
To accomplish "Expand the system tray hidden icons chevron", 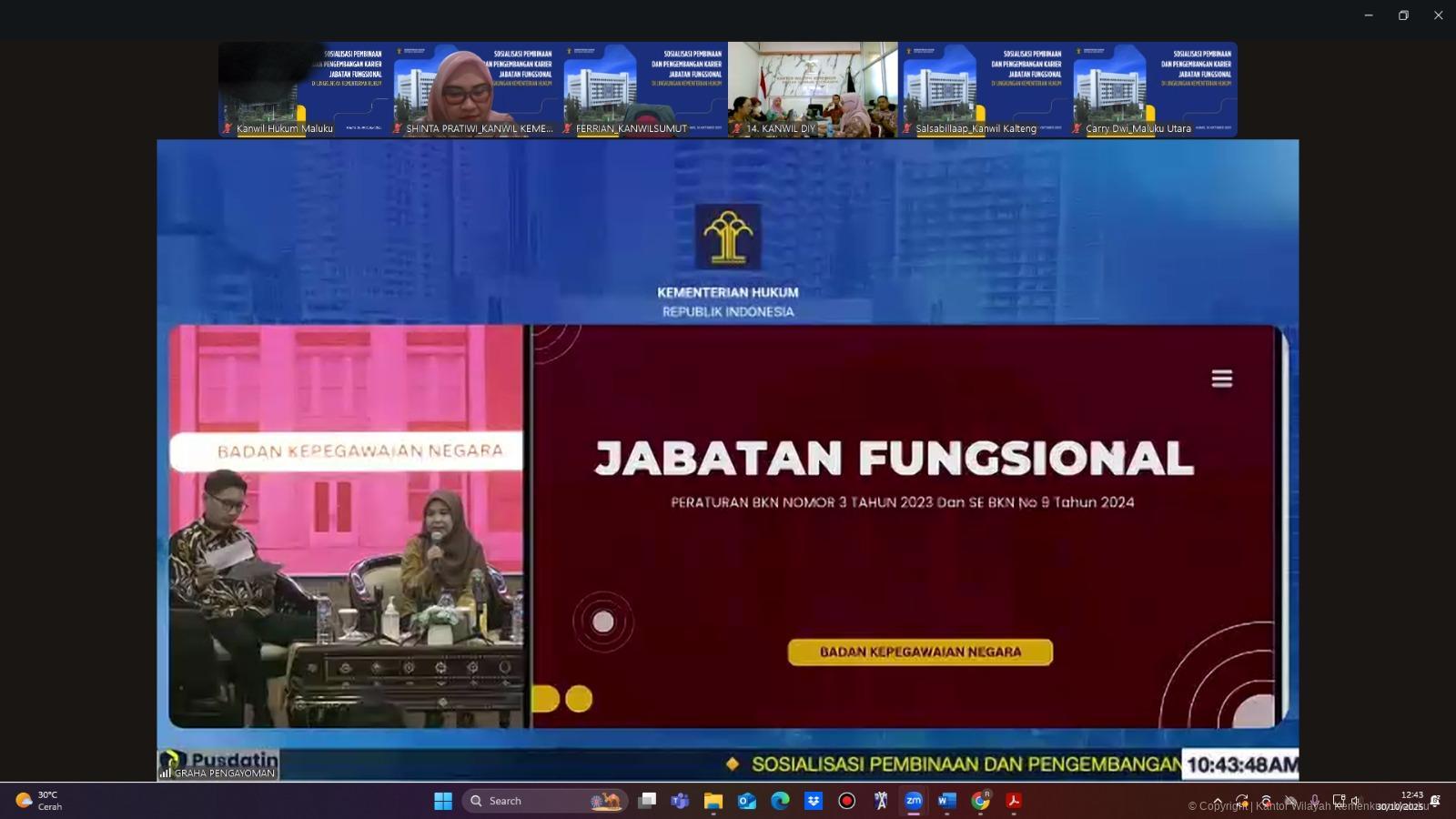I will coord(1218,801).
